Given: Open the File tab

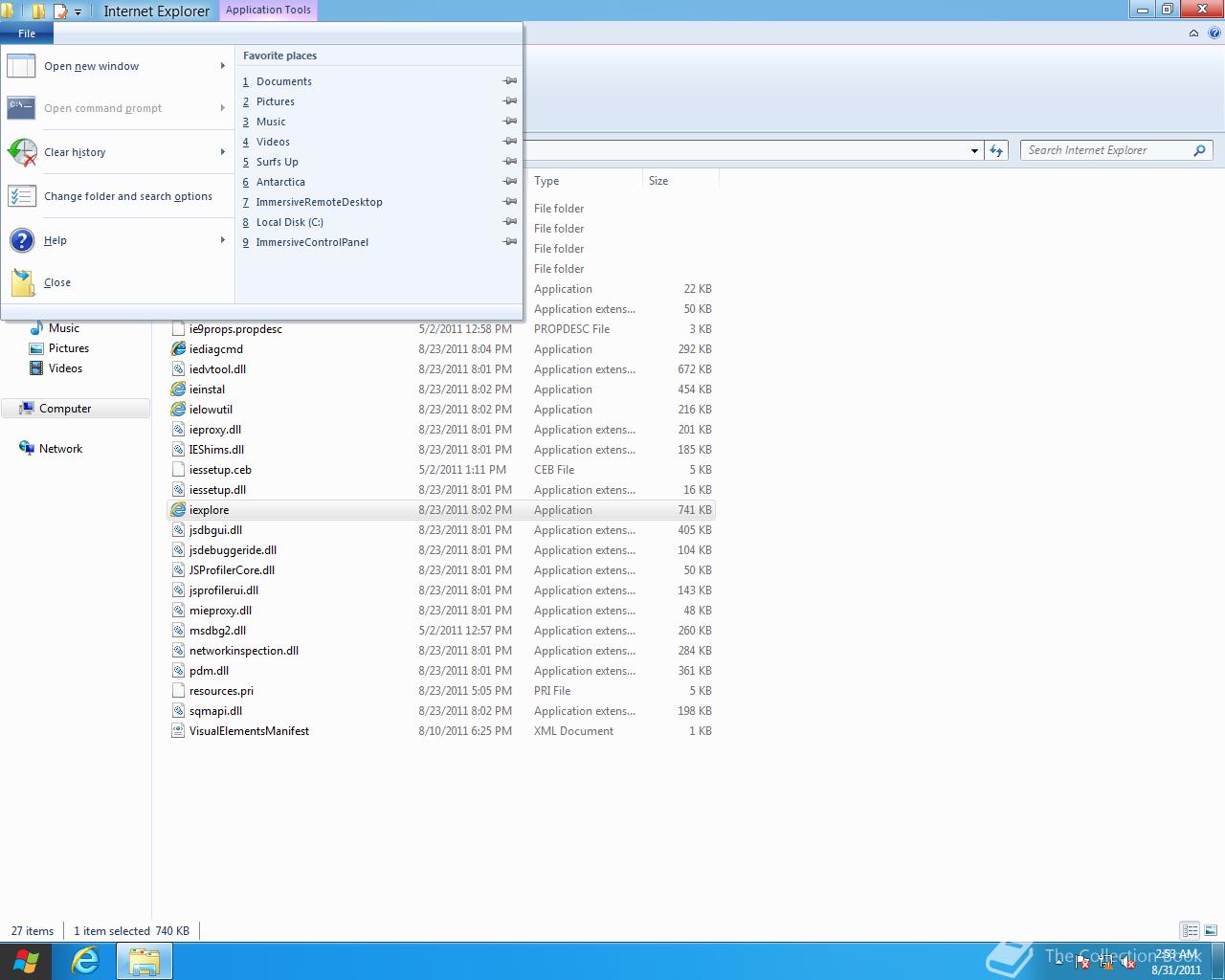Looking at the screenshot, I should [x=27, y=33].
